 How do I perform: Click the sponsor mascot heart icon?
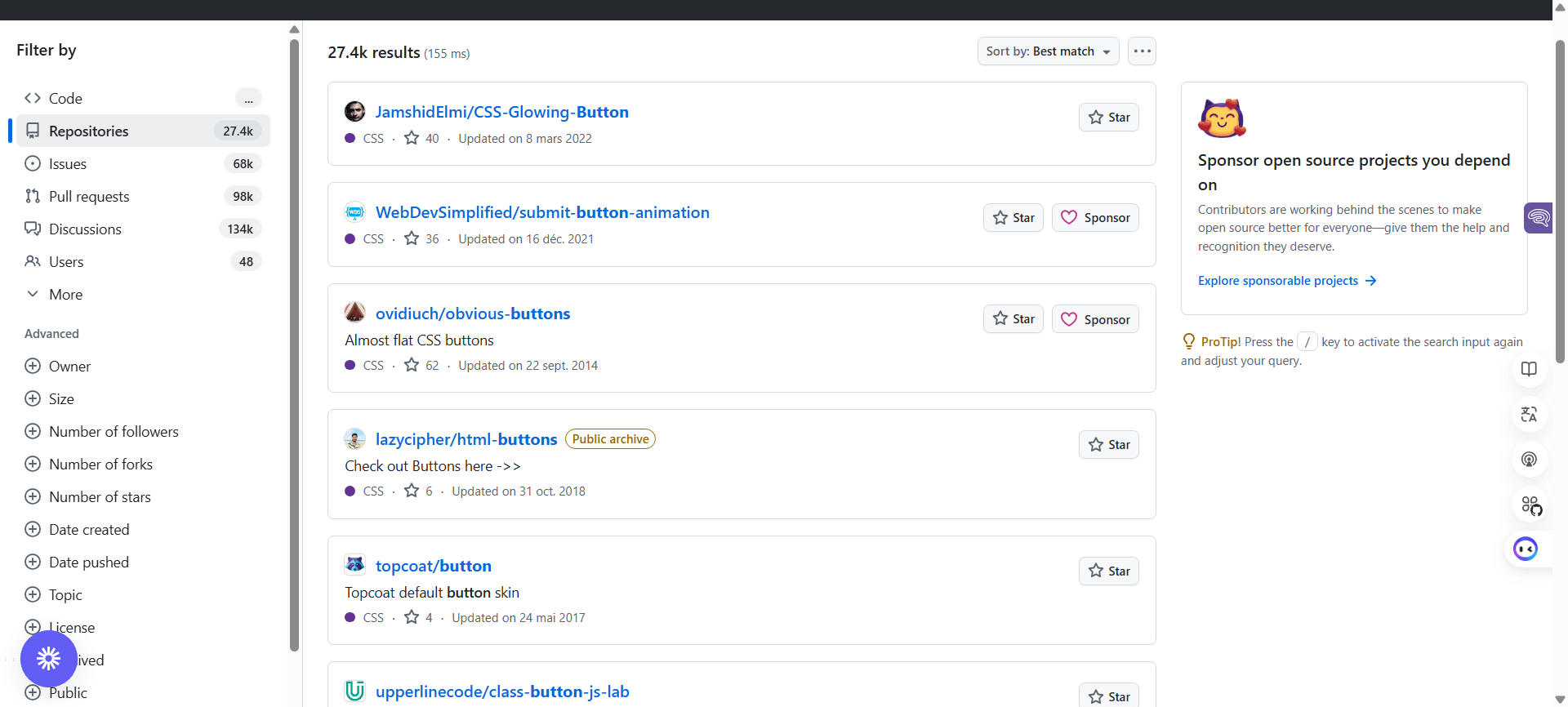point(1222,118)
